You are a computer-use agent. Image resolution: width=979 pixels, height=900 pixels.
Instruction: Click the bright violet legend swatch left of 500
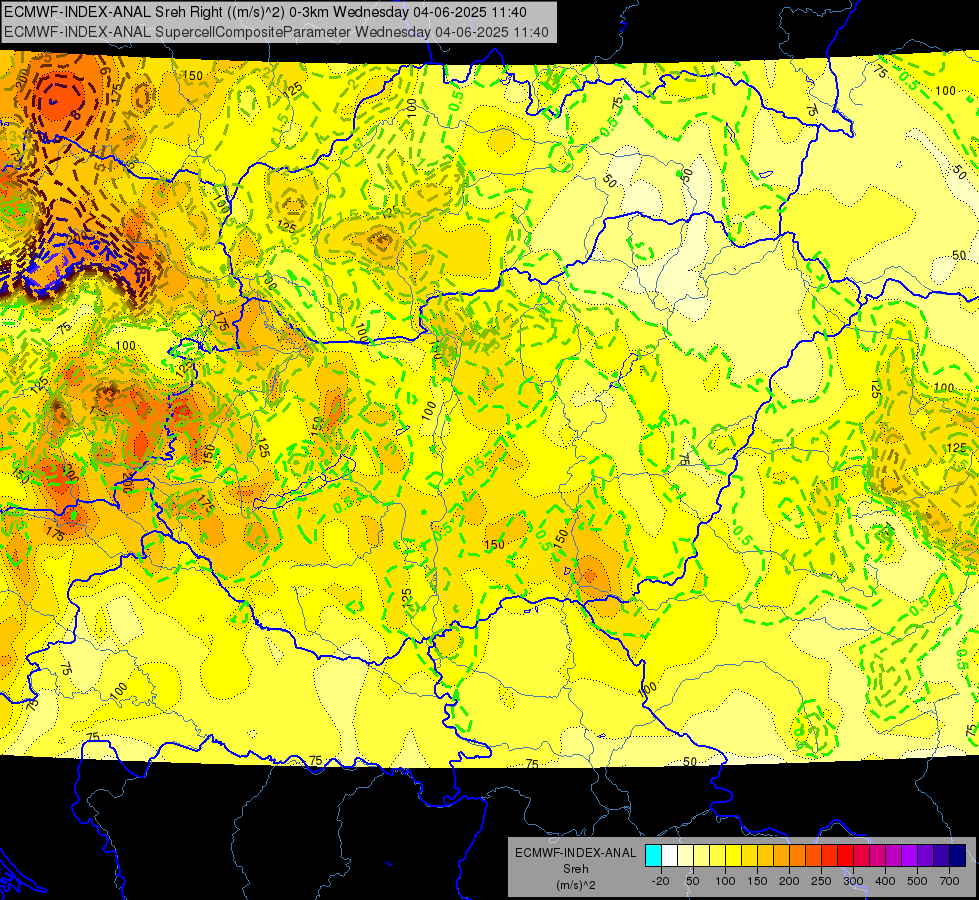coord(910,855)
